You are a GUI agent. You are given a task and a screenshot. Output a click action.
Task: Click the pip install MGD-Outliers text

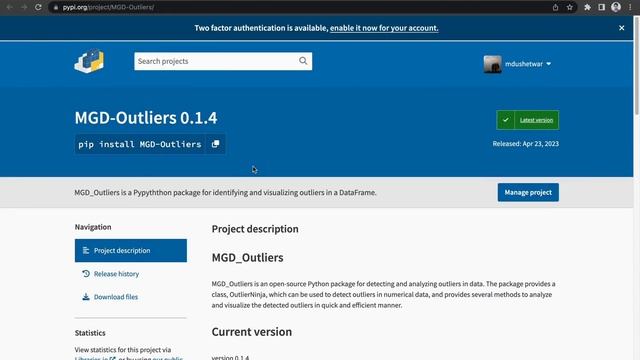tap(140, 144)
